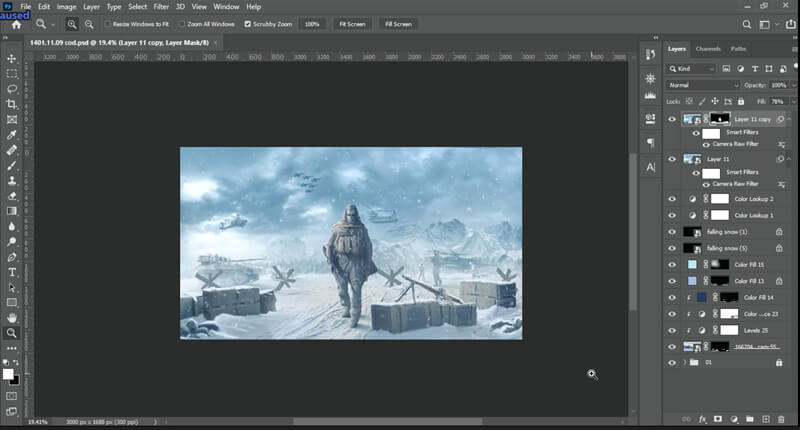This screenshot has width=800, height=430.
Task: Disable Scrubby Zoom checkbox
Action: [247, 24]
